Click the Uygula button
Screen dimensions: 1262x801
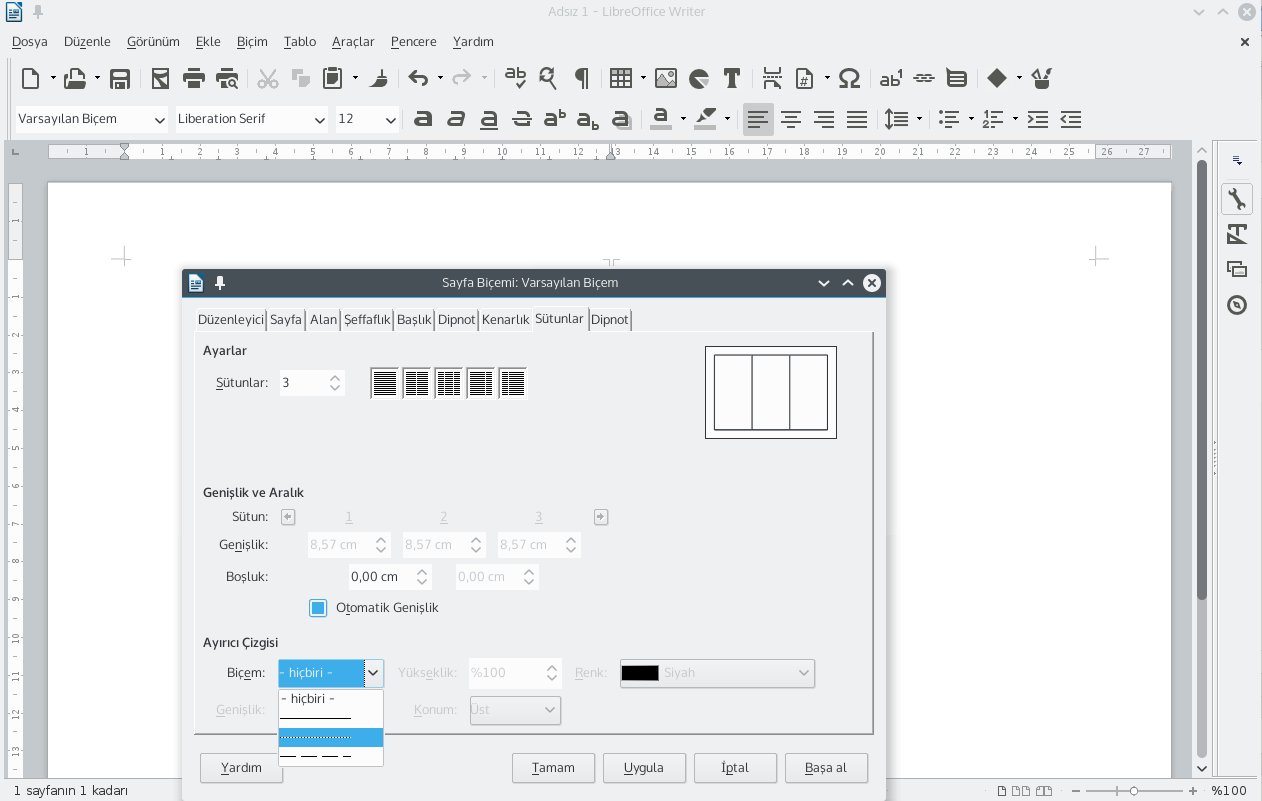pyautogui.click(x=644, y=768)
